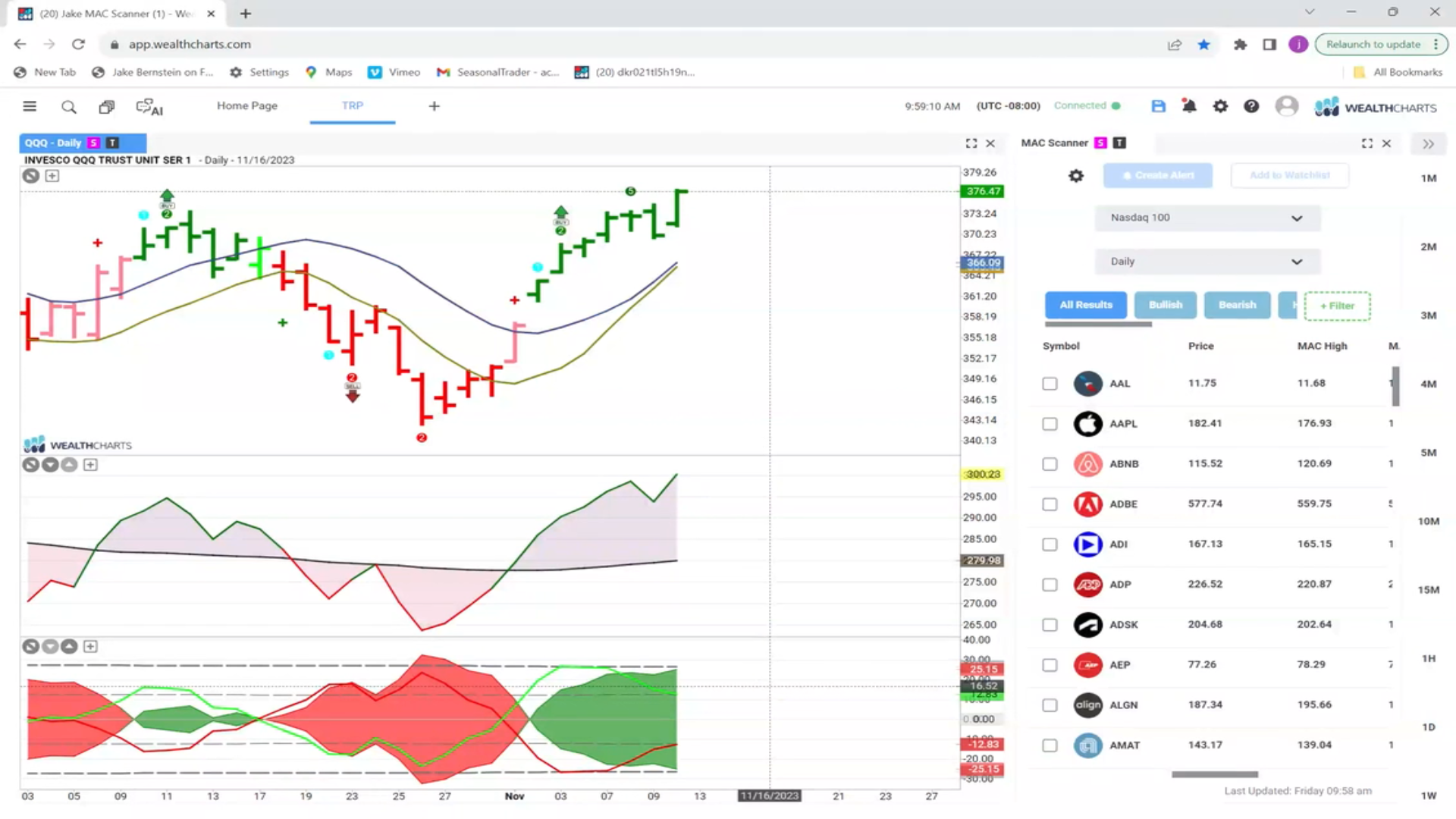Bookmark this page with star icon
Viewport: 1456px width, 819px height.
tap(1203, 44)
